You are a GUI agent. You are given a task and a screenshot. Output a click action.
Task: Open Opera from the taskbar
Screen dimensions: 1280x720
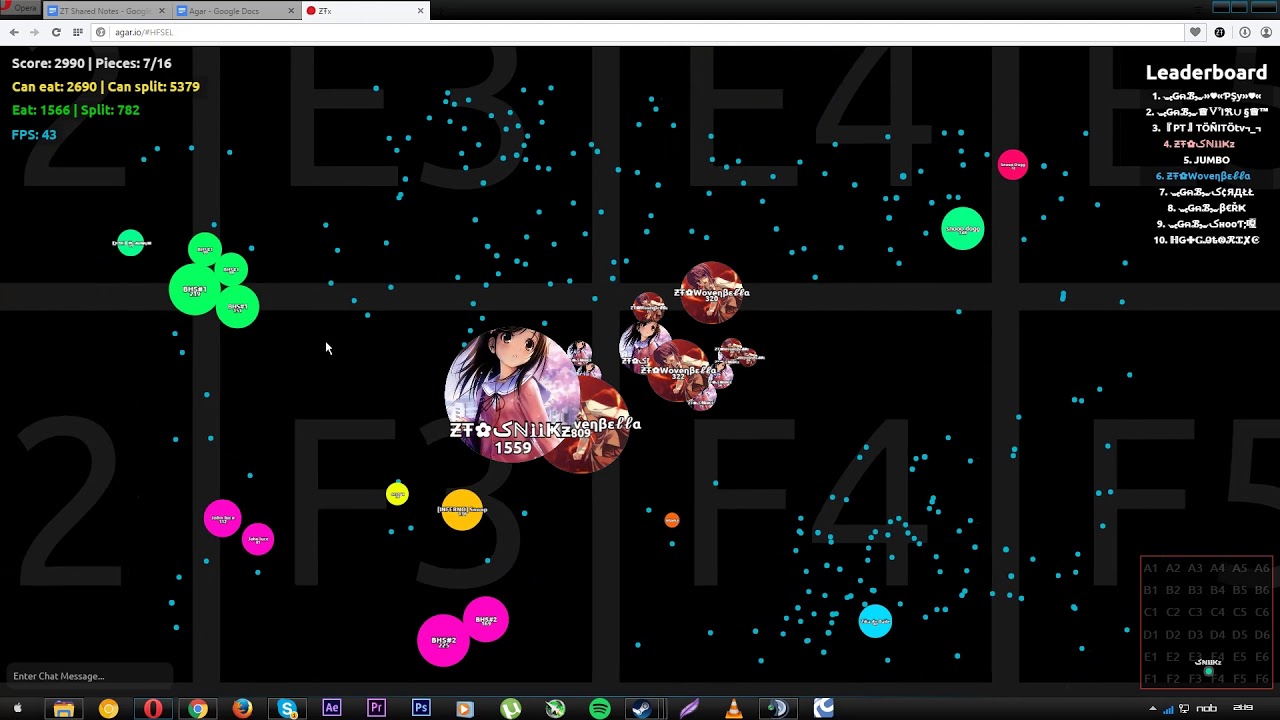[x=153, y=709]
